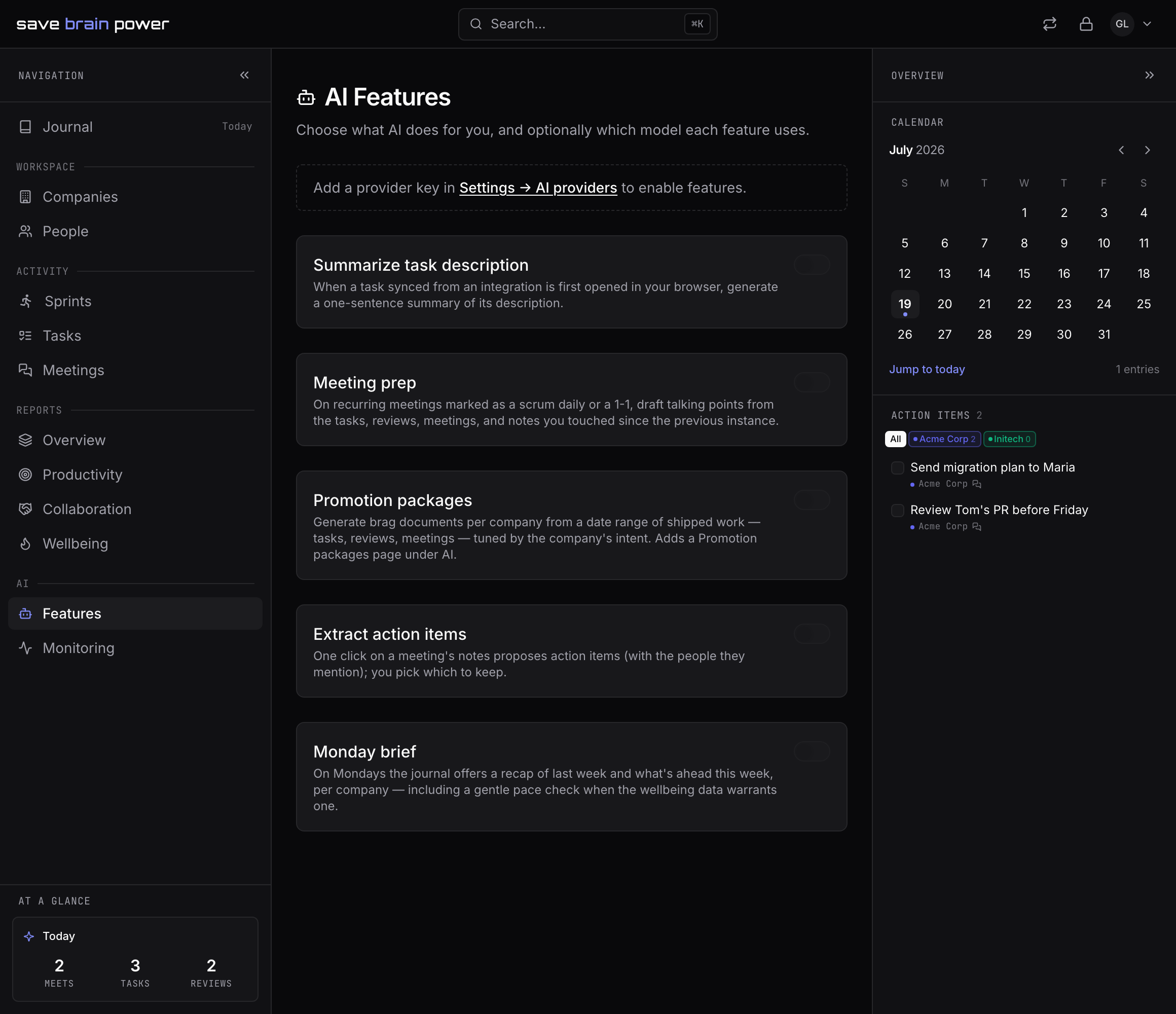Click the Overview layers icon
This screenshot has width=1176, height=1014.
[25, 440]
